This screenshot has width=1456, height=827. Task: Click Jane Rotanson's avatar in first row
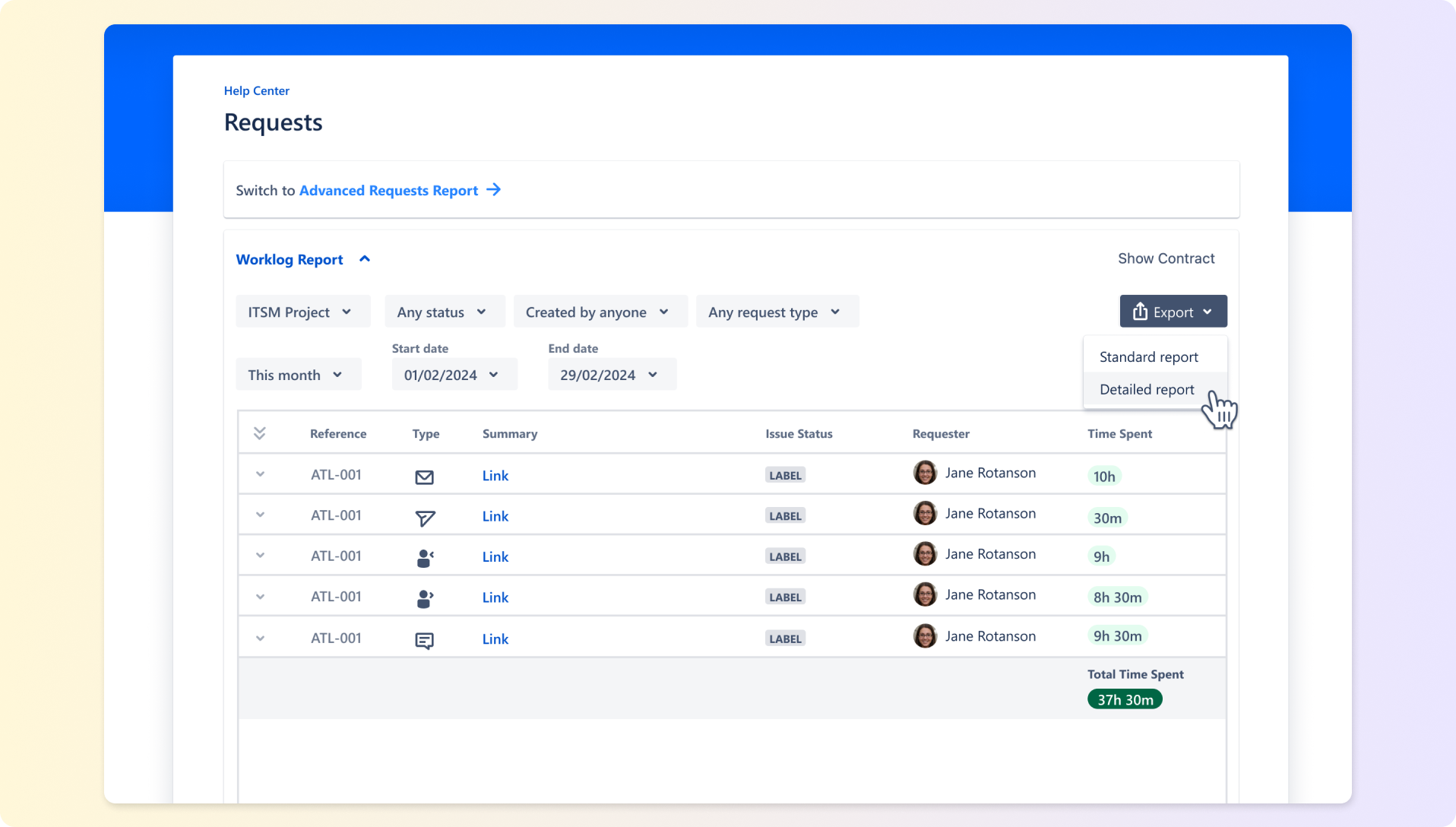[x=925, y=473]
